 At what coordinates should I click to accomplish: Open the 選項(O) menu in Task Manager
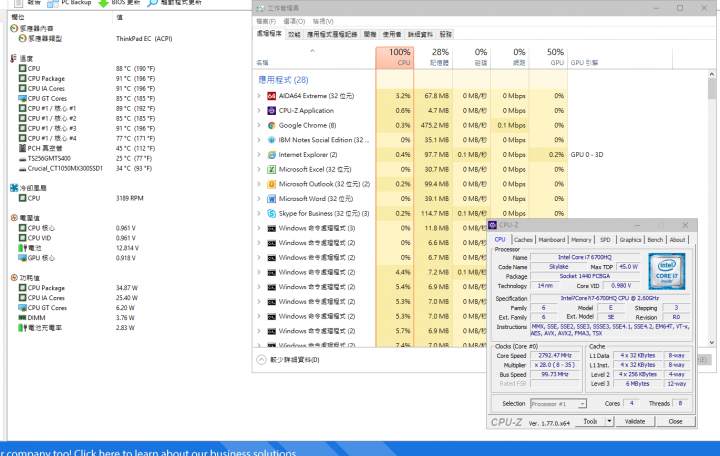click(294, 22)
